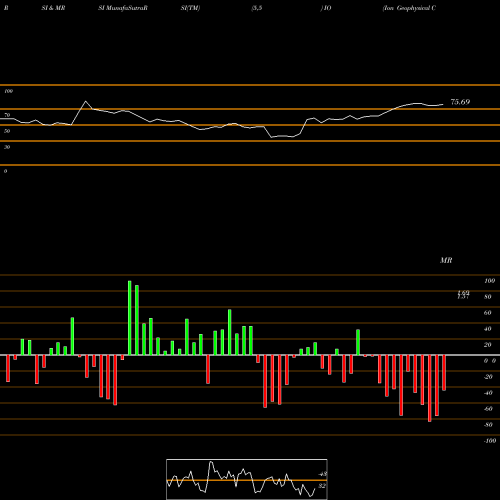Click the MR axis label -80
The image size is (500, 500).
click(488, 425)
